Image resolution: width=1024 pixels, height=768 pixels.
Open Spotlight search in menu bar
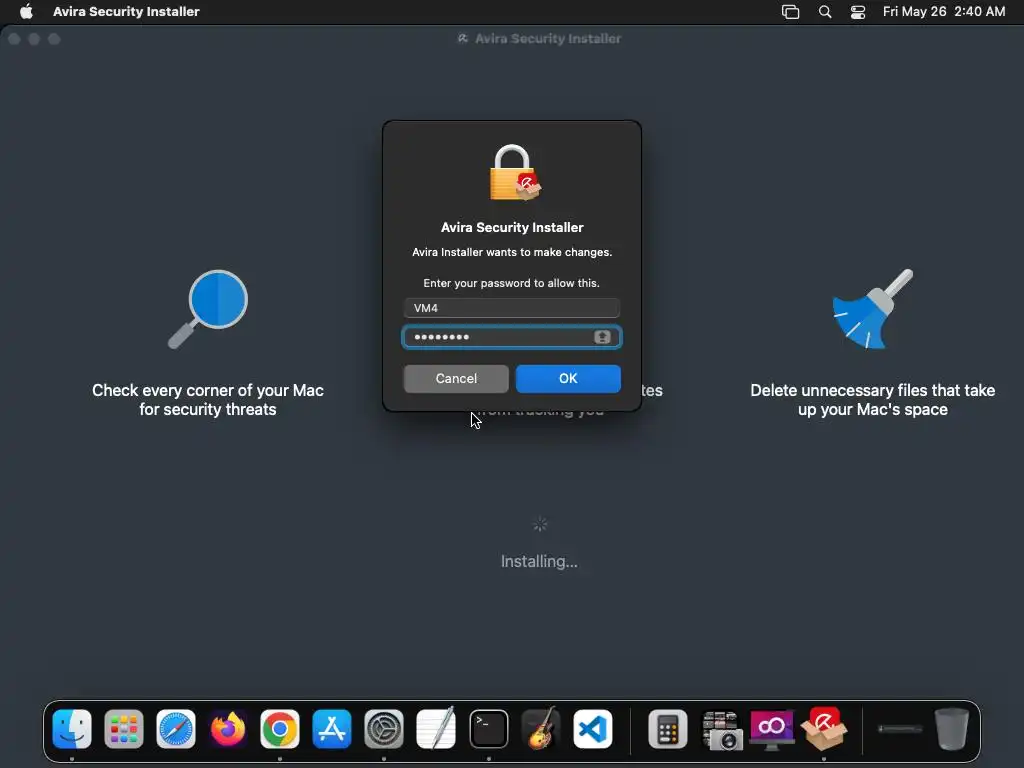tap(825, 12)
